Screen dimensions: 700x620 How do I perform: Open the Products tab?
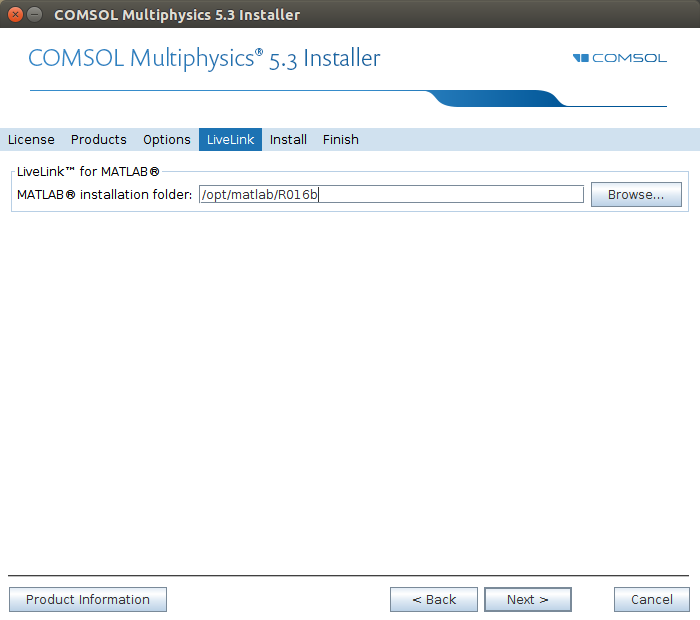pyautogui.click(x=98, y=140)
